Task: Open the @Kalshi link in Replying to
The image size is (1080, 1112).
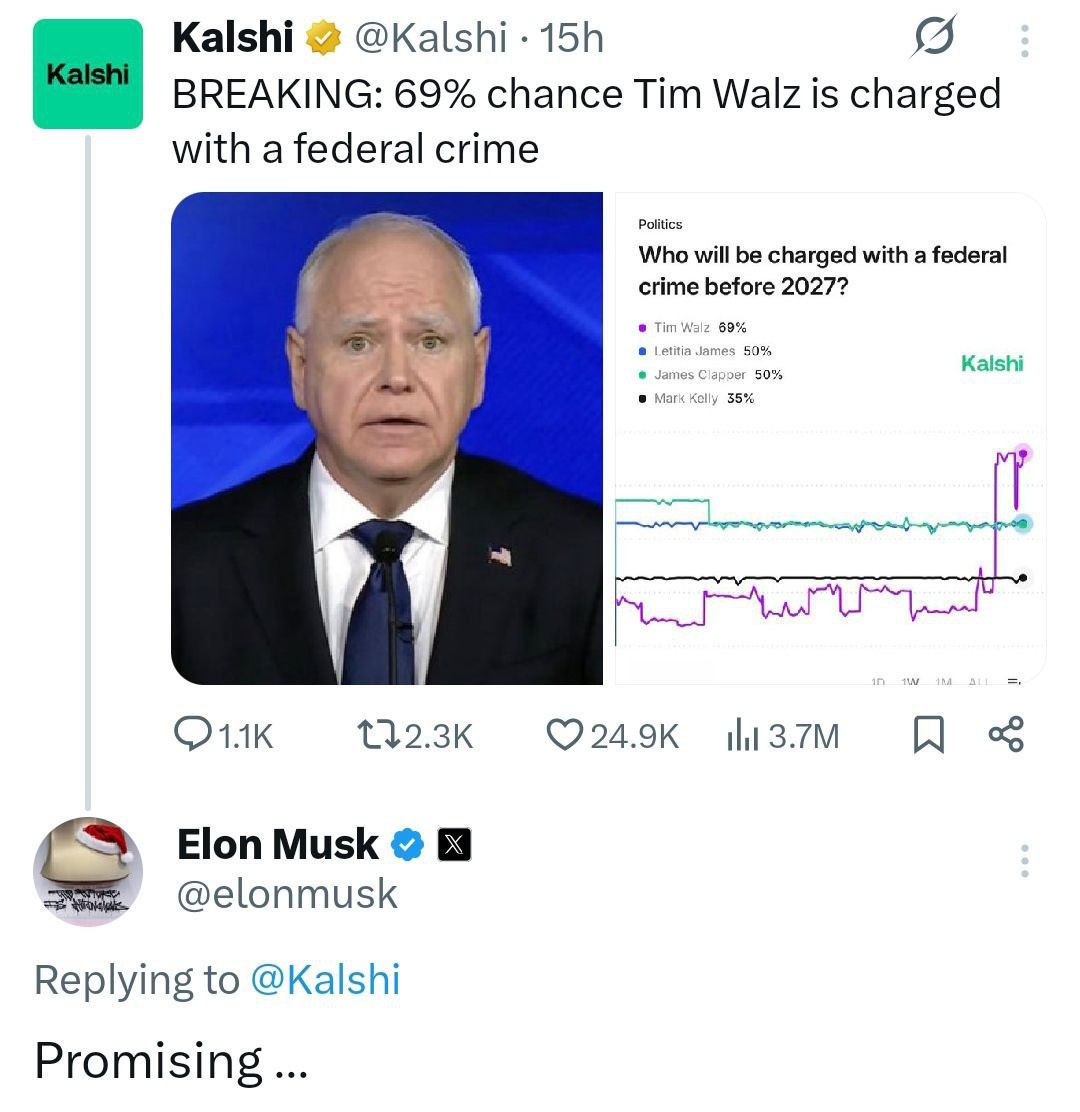Action: (x=325, y=980)
